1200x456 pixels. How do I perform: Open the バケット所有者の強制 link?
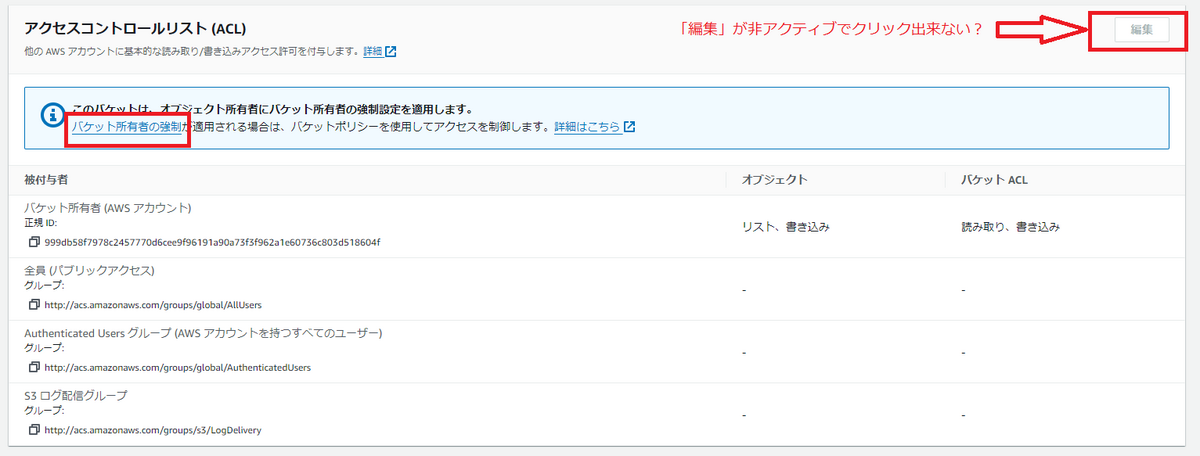coord(127,128)
